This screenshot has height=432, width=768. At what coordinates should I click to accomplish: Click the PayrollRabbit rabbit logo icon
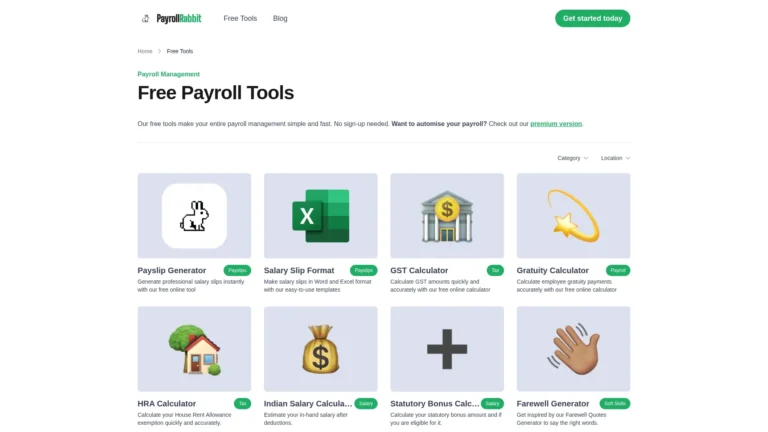pyautogui.click(x=145, y=19)
